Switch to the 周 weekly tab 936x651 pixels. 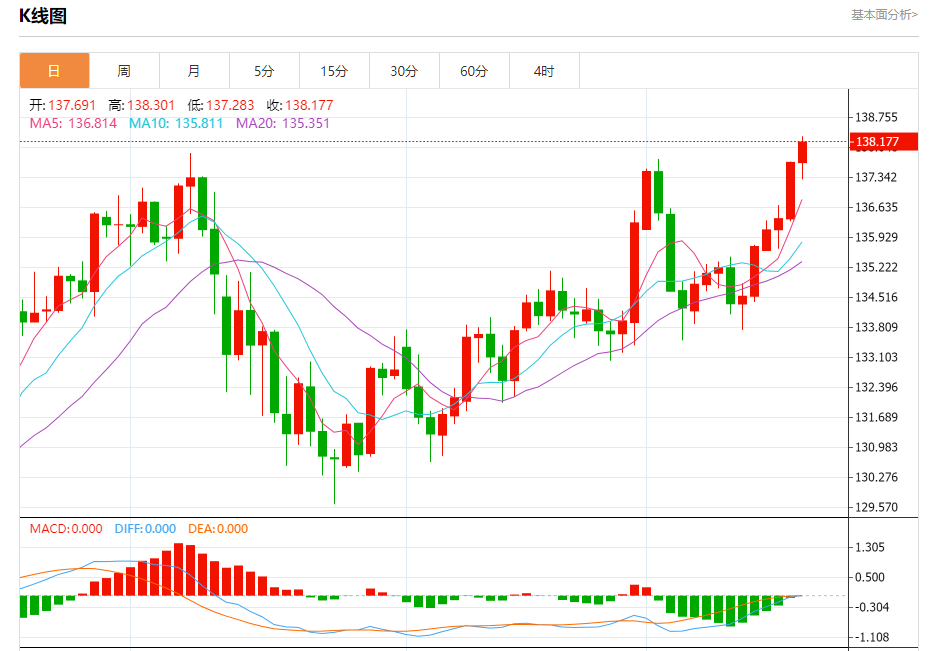[x=124, y=71]
